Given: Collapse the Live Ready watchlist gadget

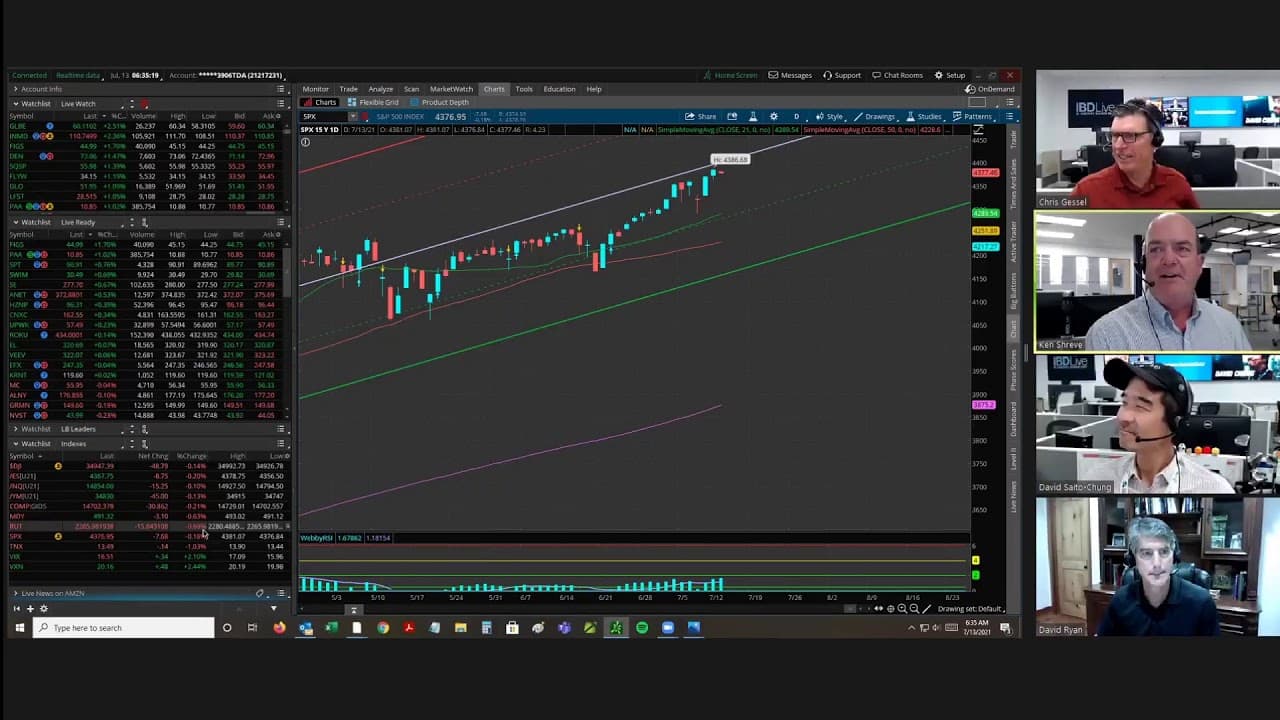Looking at the screenshot, I should point(15,222).
